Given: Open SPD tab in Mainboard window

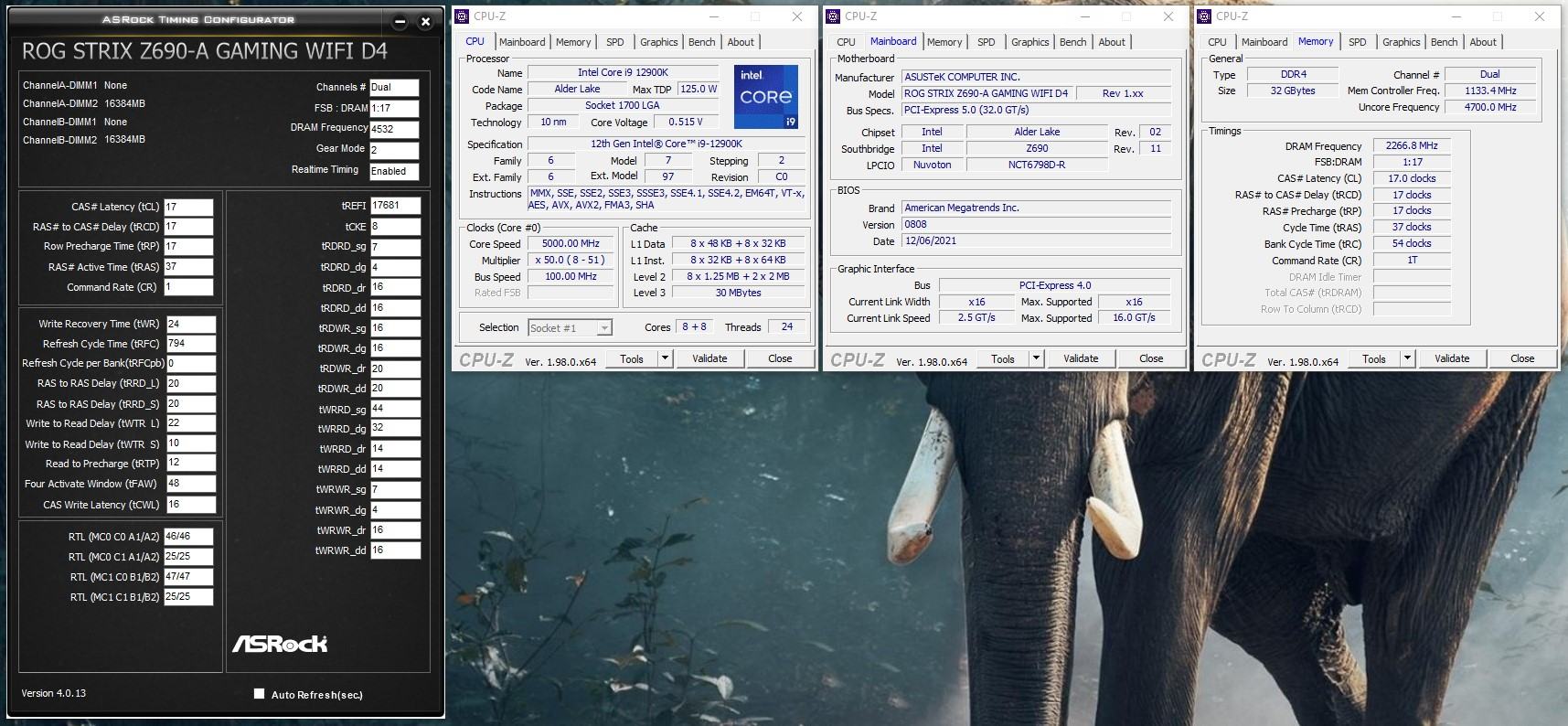Looking at the screenshot, I should point(987,42).
